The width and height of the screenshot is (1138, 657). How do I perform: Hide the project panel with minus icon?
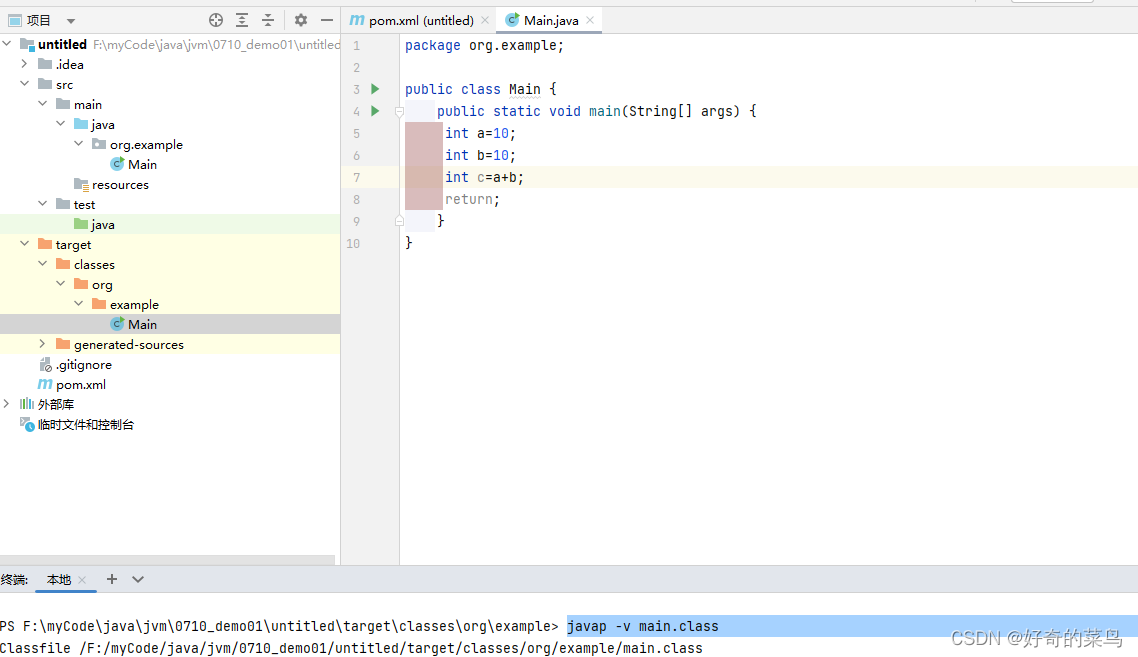(326, 19)
